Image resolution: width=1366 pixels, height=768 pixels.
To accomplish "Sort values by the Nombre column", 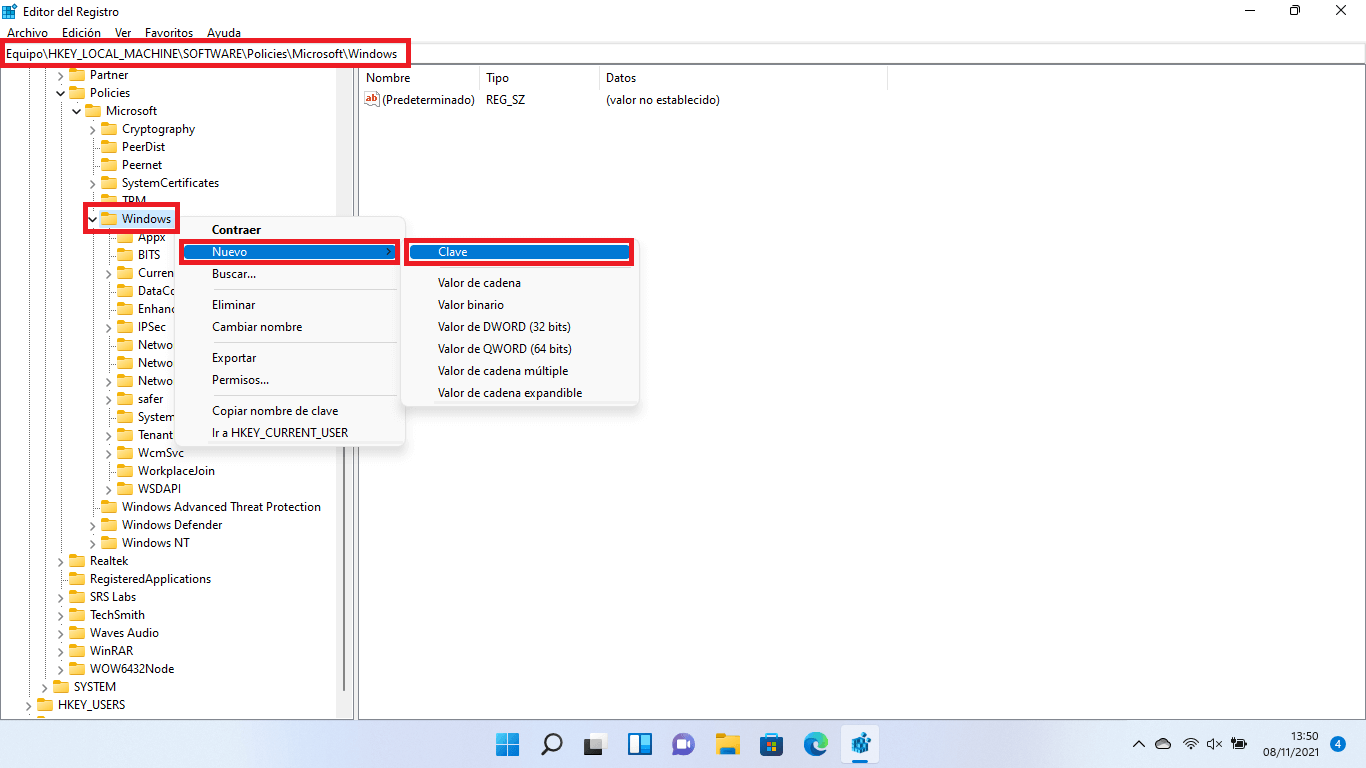I will coord(419,78).
